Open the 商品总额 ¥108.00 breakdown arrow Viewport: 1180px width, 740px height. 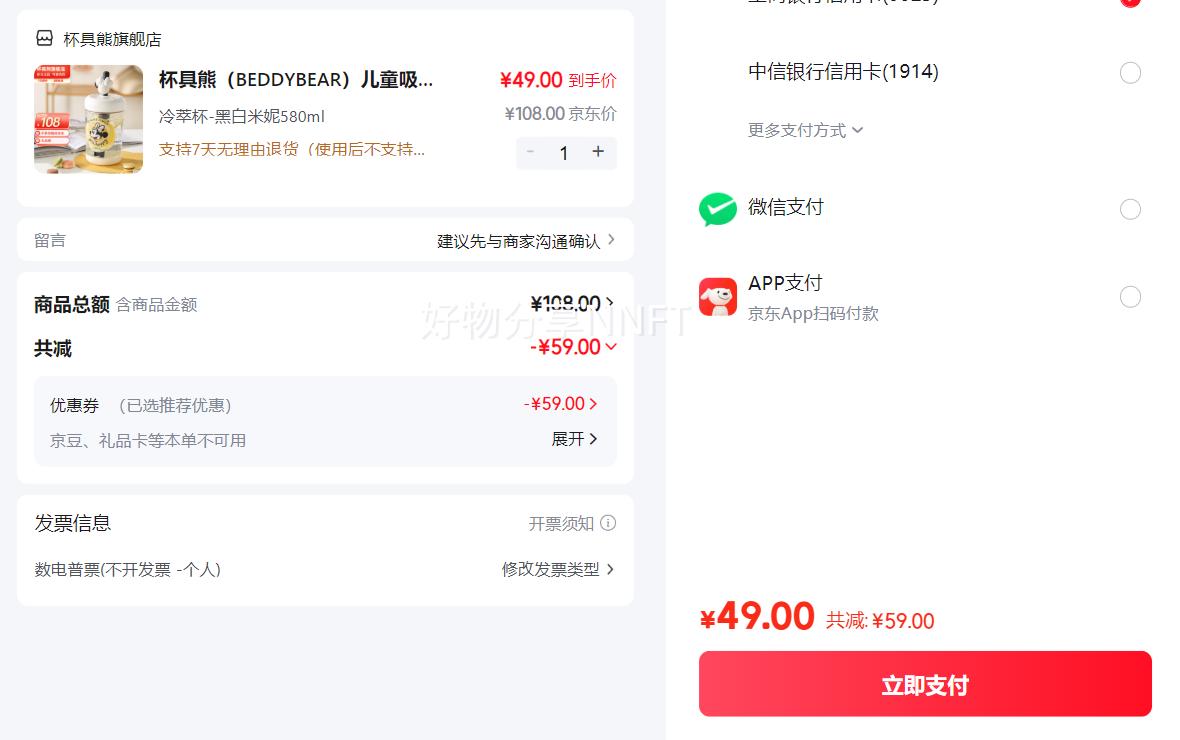click(x=610, y=303)
